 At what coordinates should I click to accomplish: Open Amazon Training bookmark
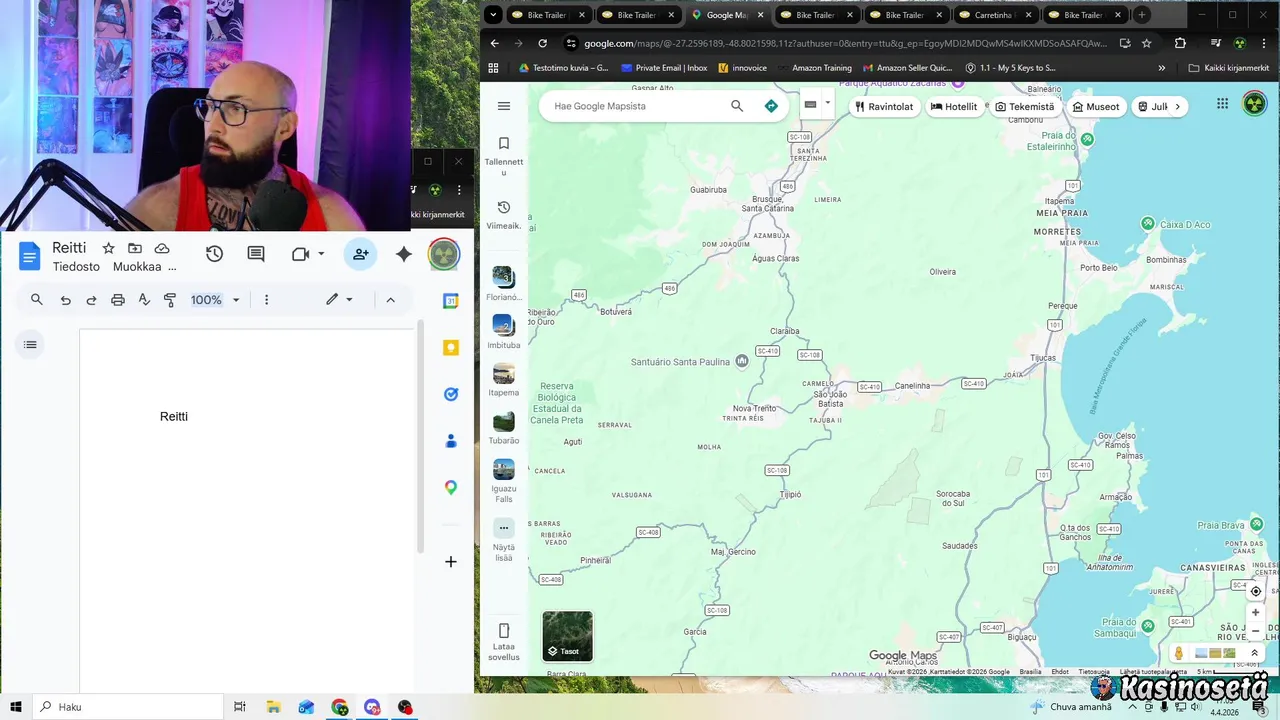coord(814,68)
